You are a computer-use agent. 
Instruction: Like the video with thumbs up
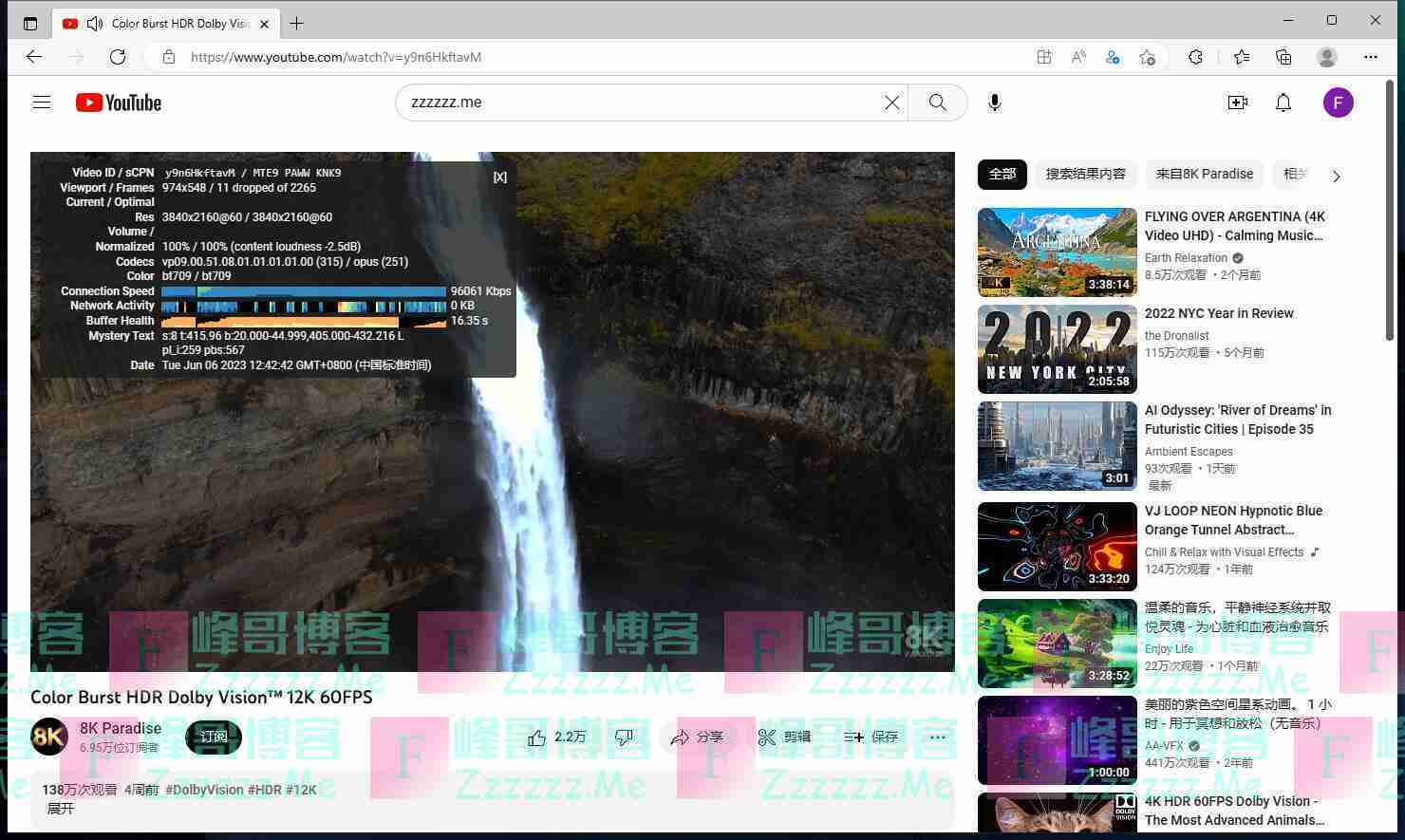[x=556, y=737]
